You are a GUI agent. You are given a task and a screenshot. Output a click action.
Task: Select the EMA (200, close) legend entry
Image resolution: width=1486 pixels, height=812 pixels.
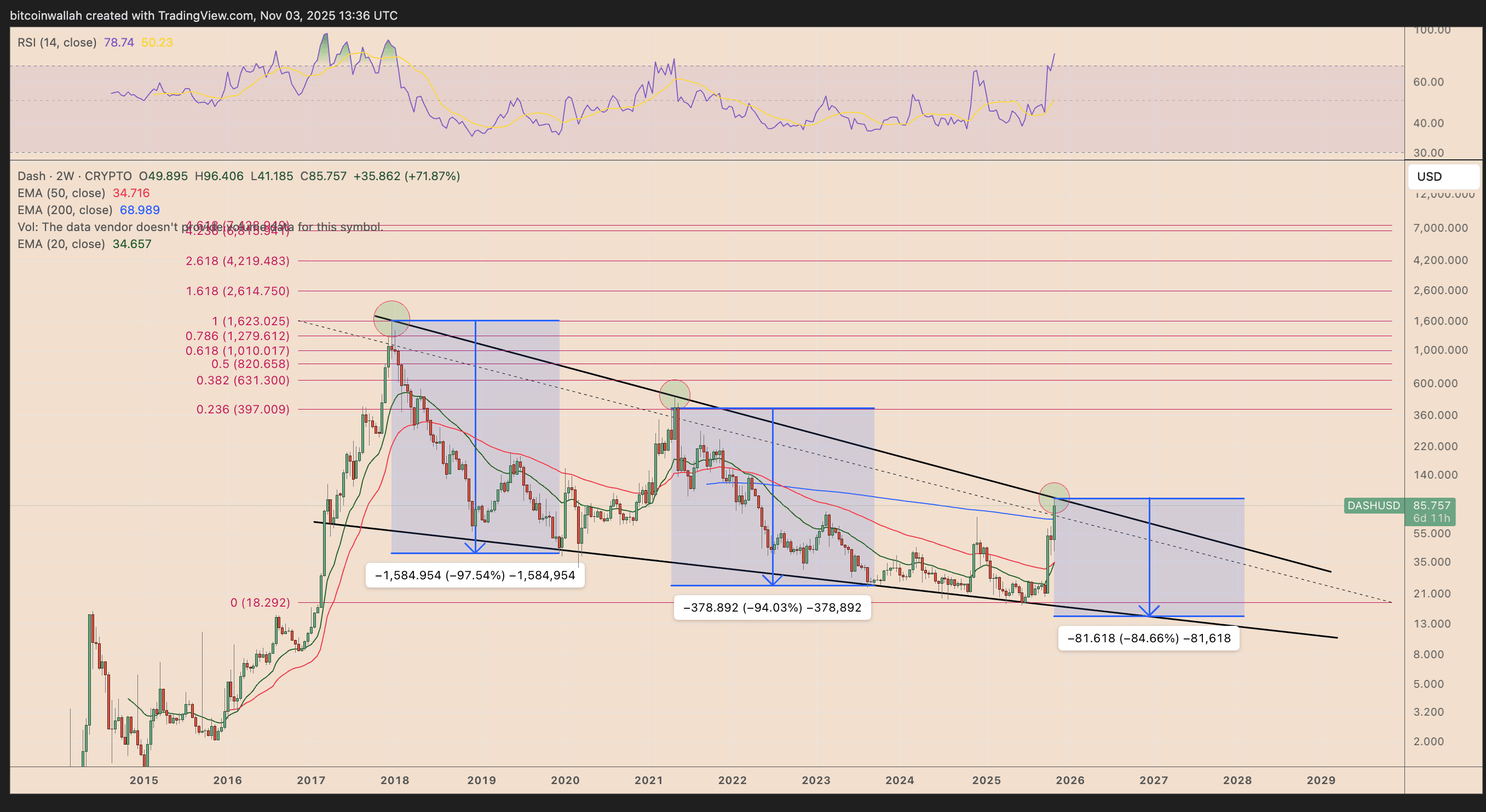click(65, 210)
